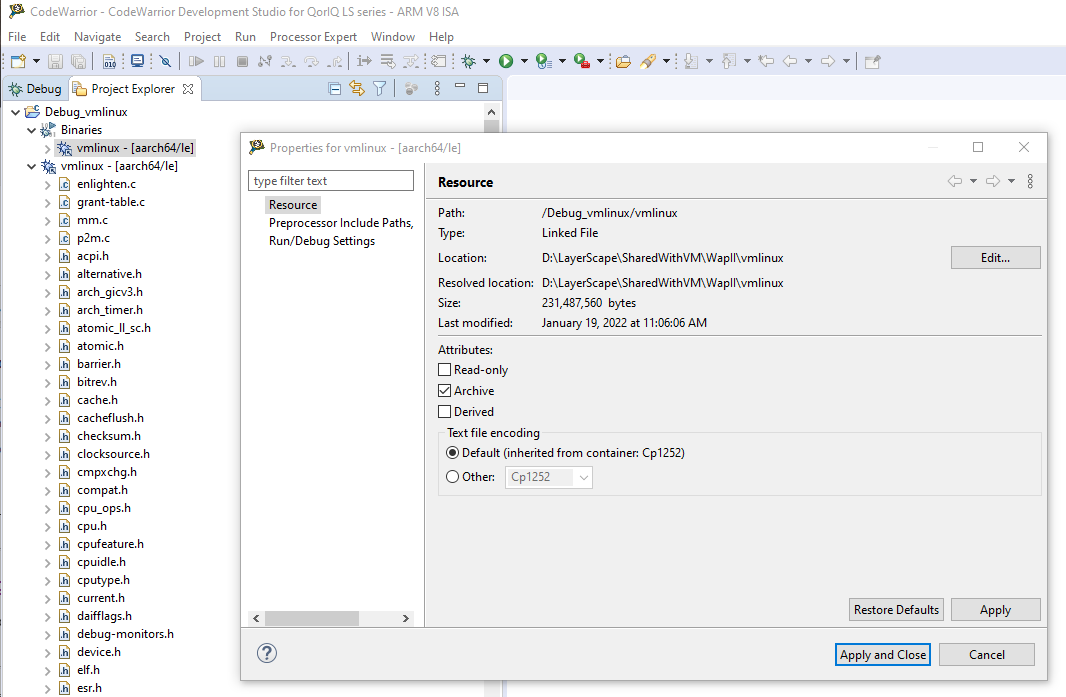
Task: Click the Apply and Close button
Action: (x=882, y=654)
